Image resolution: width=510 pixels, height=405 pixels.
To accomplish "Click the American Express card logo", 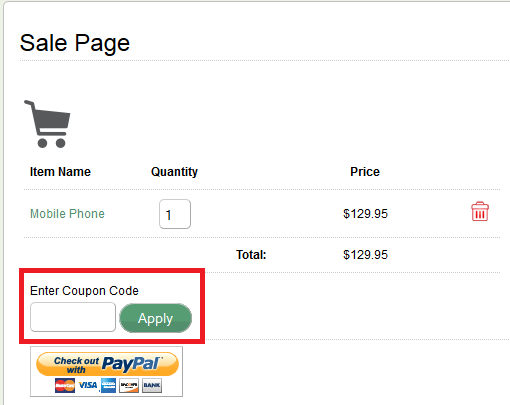I will tap(108, 386).
